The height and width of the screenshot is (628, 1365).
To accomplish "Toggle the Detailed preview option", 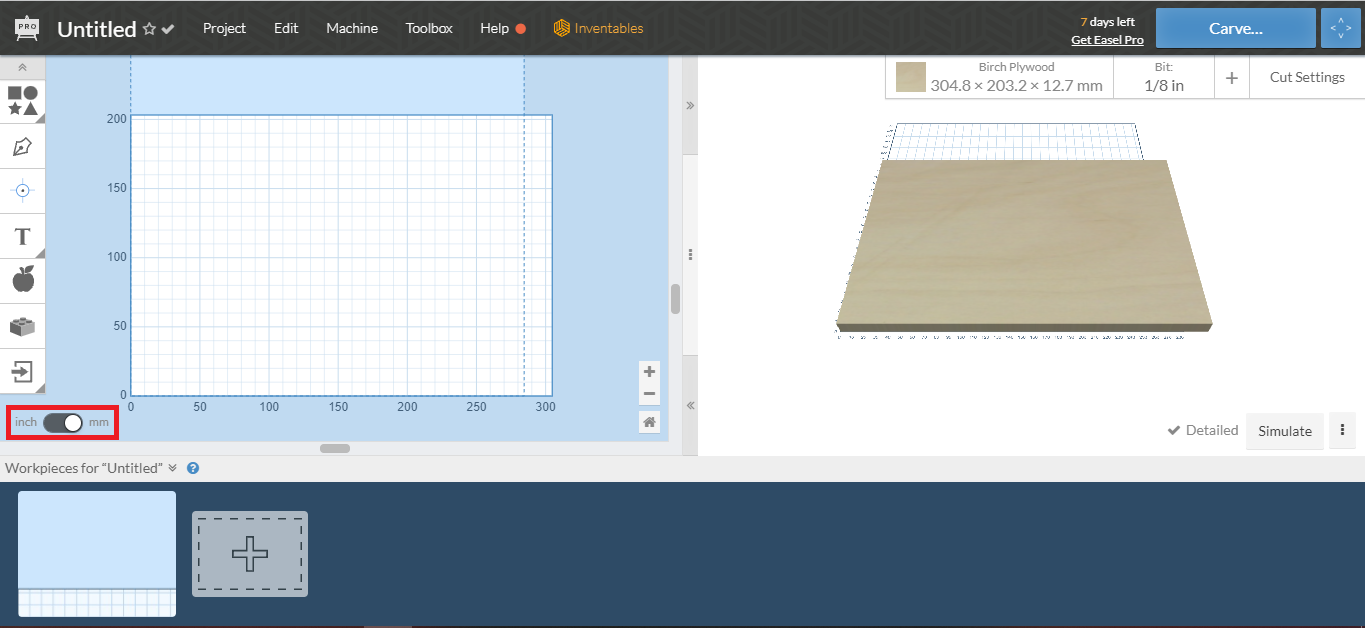I will pyautogui.click(x=1203, y=430).
